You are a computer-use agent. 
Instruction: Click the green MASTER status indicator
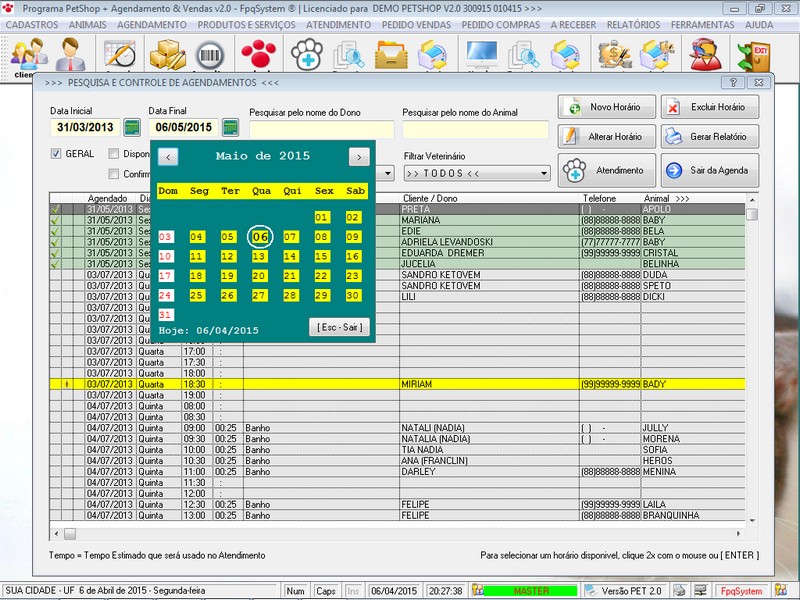[x=531, y=591]
